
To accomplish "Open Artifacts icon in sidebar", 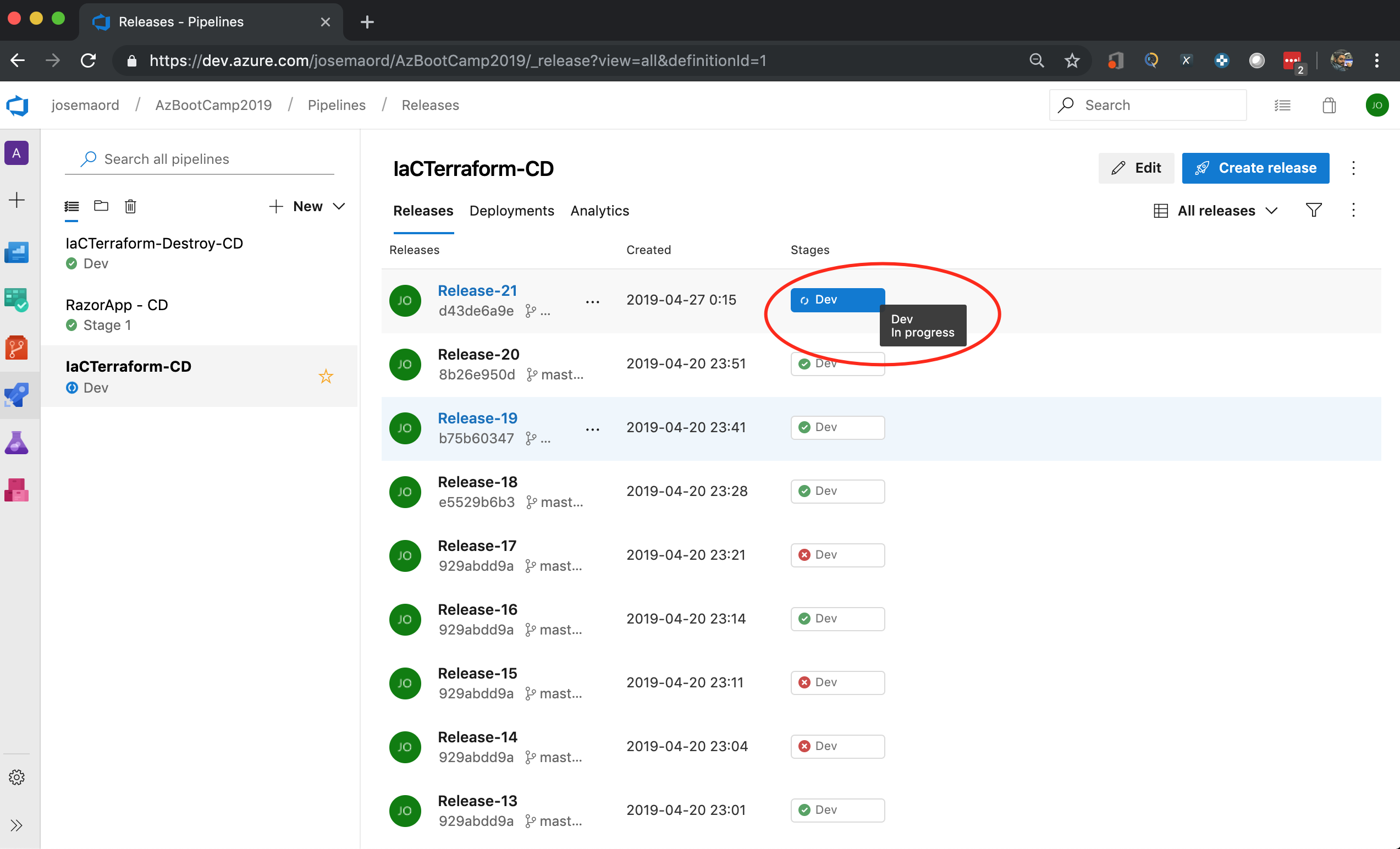I will (x=16, y=490).
